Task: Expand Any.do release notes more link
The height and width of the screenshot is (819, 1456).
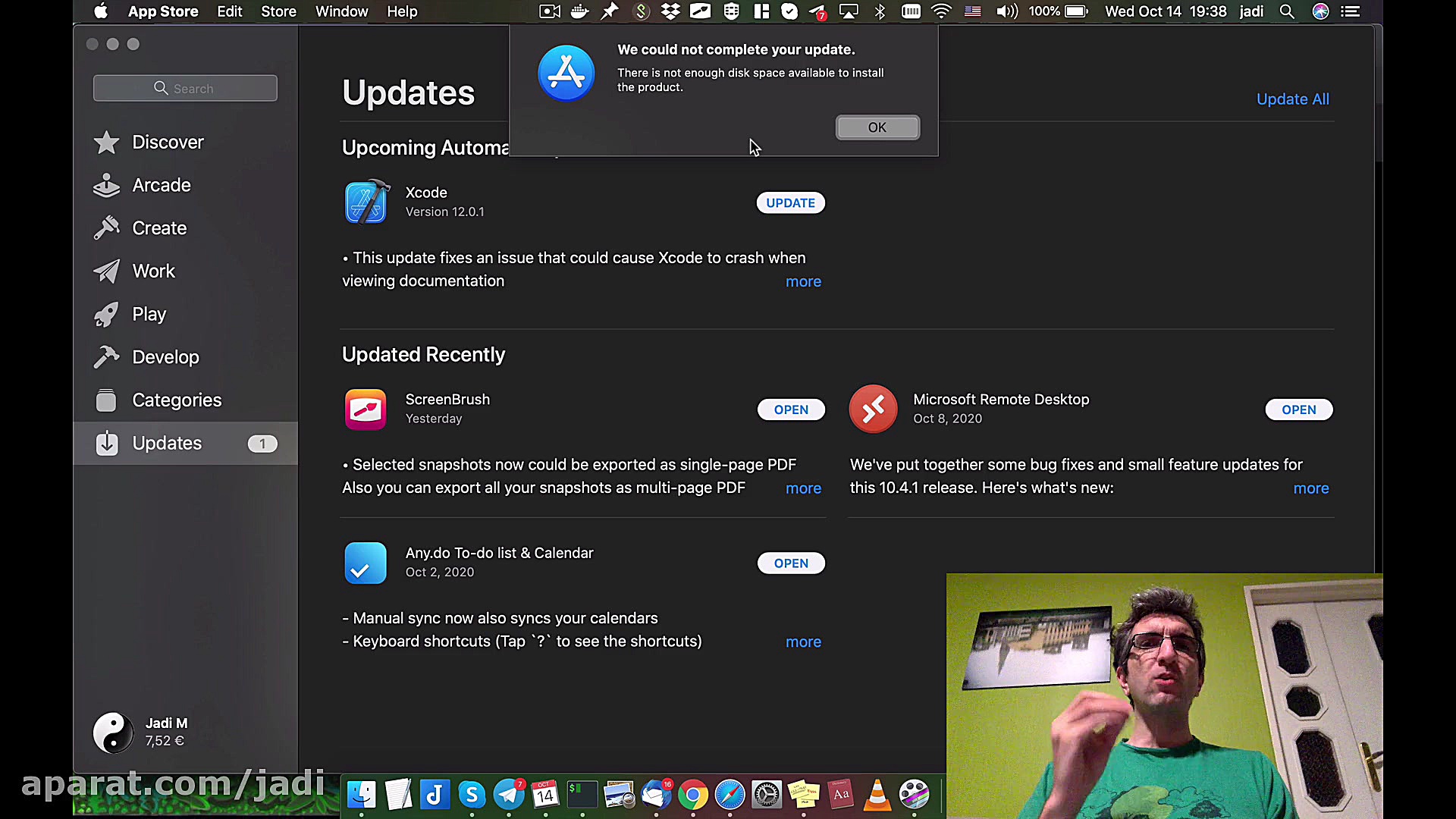Action: tap(803, 642)
